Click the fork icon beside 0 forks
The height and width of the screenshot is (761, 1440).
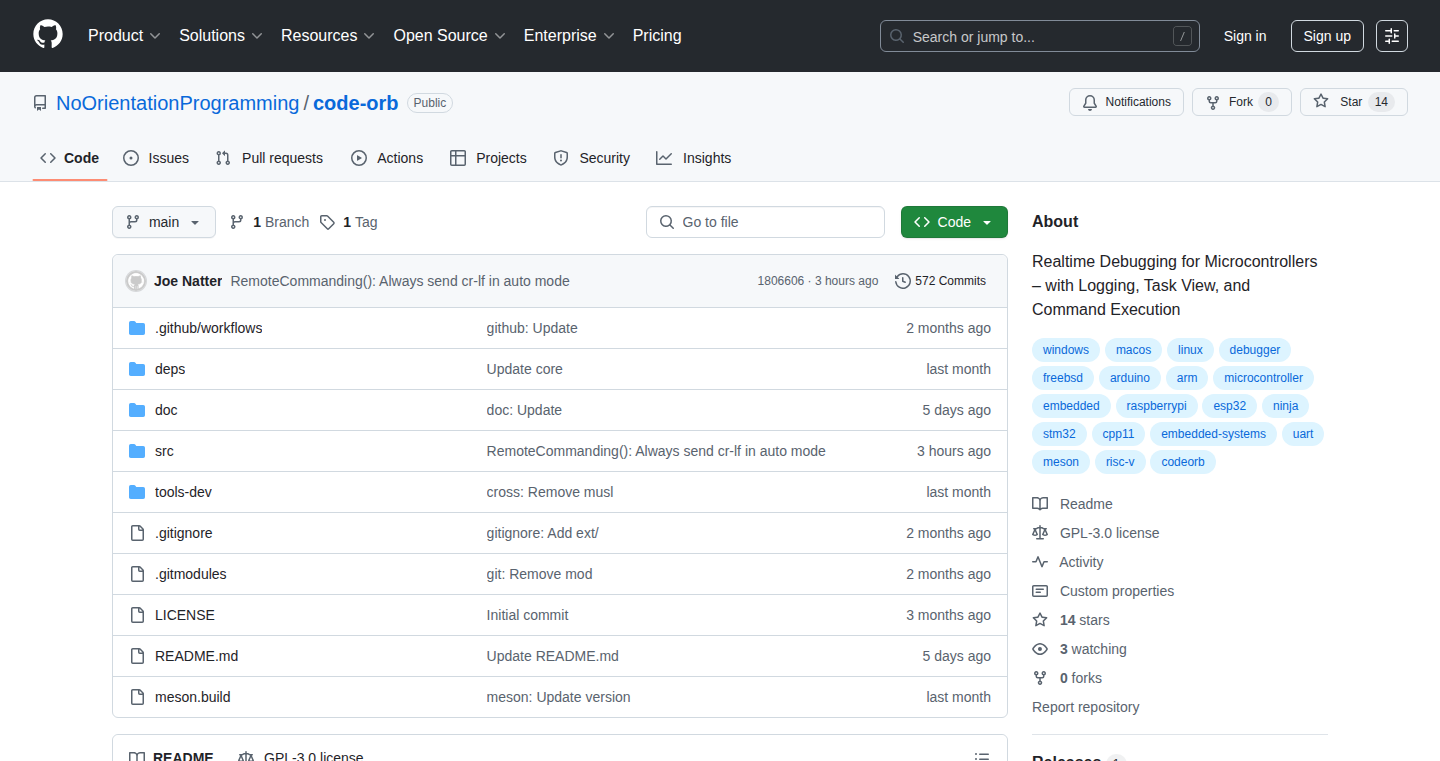click(x=1040, y=678)
